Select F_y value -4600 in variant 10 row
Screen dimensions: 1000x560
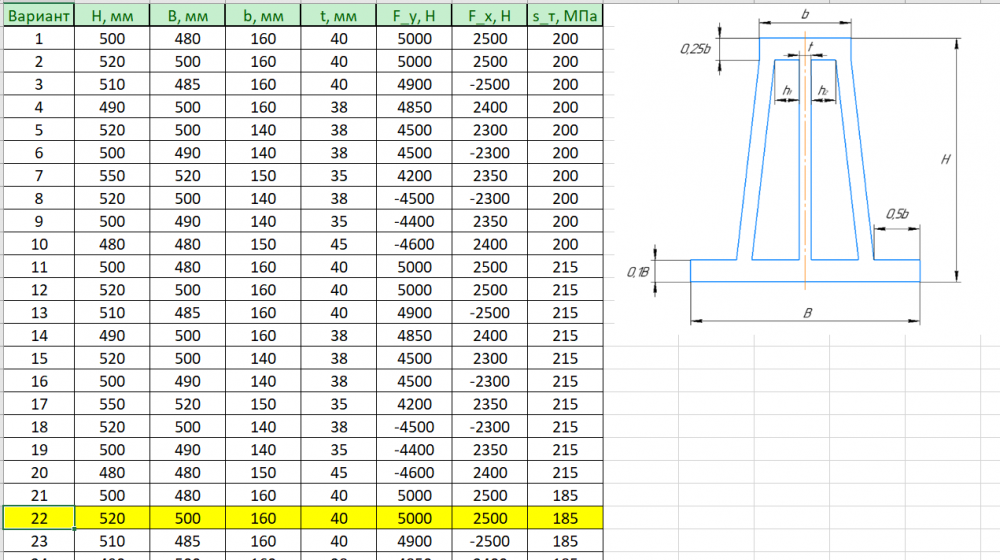[415, 244]
